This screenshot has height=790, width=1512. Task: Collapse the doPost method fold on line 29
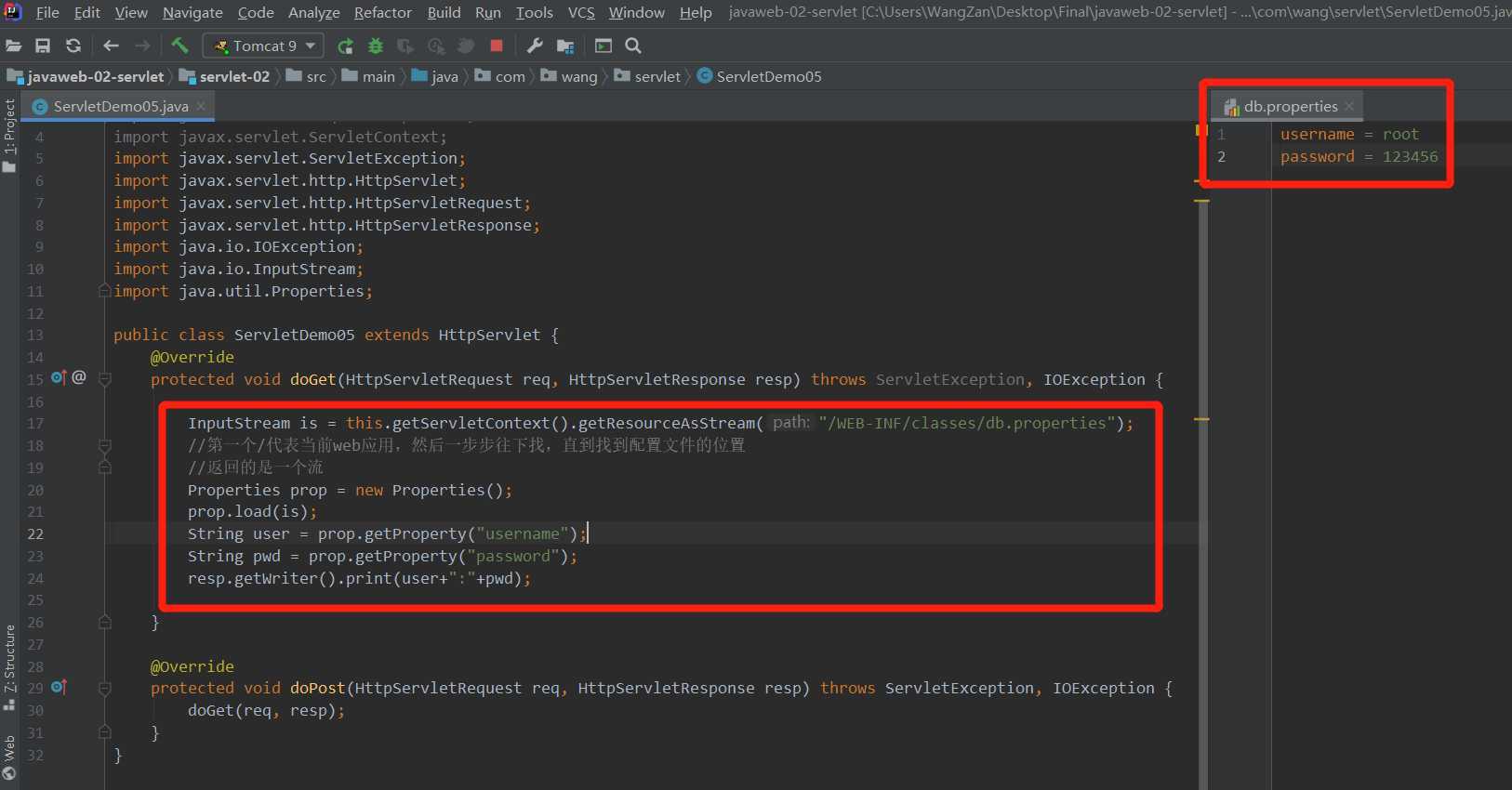tap(105, 688)
